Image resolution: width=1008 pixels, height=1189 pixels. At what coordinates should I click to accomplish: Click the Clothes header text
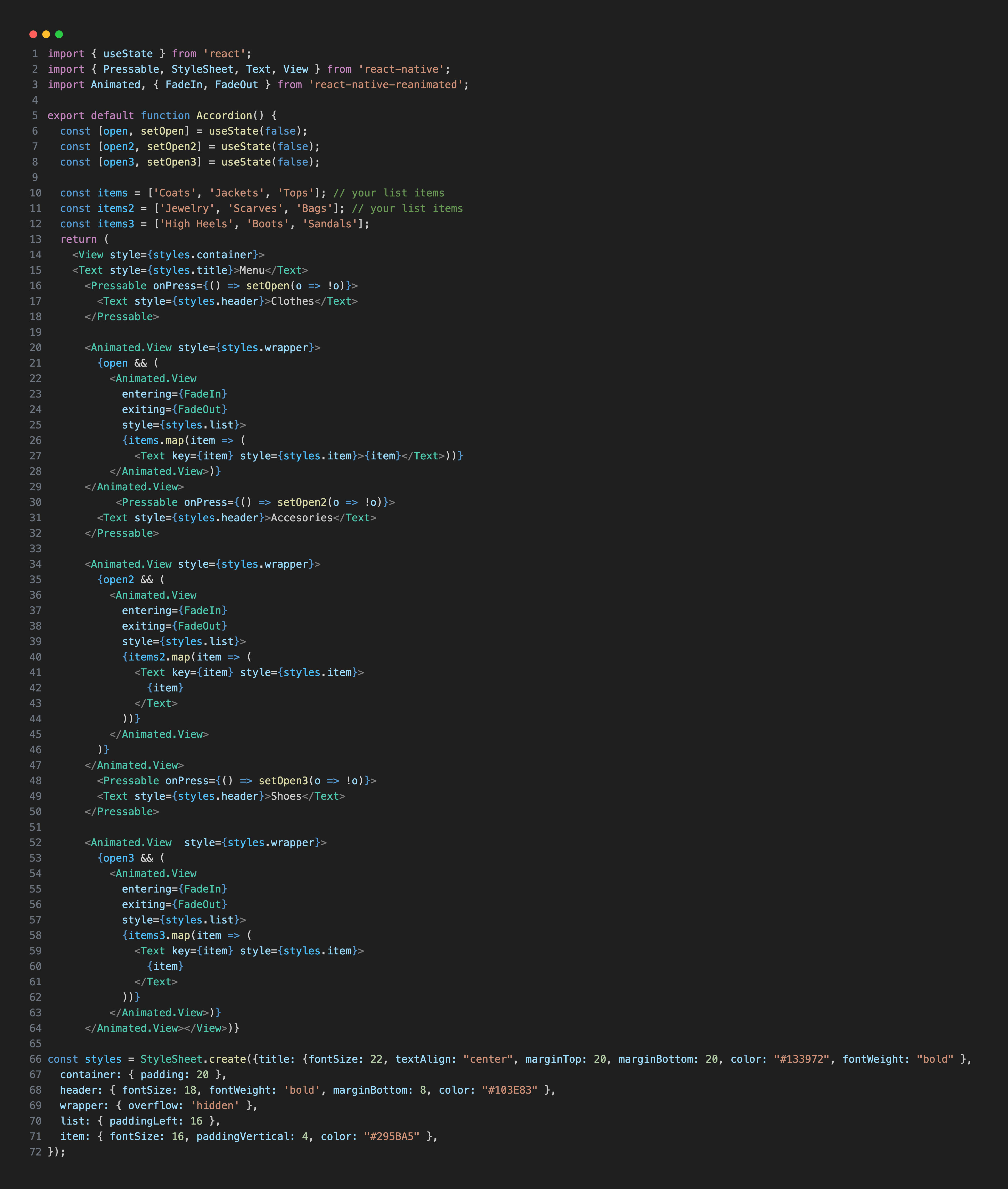(293, 301)
